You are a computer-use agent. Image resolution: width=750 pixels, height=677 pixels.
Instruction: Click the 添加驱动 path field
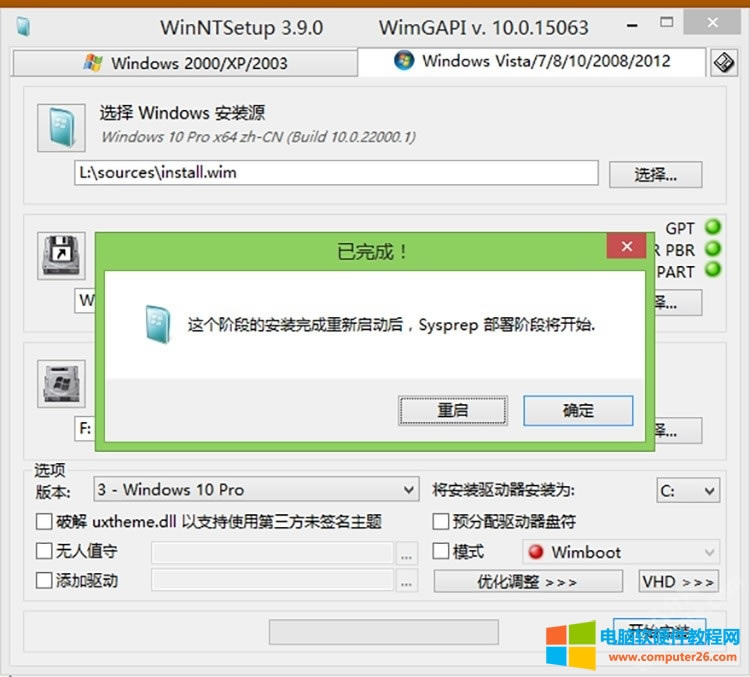273,580
